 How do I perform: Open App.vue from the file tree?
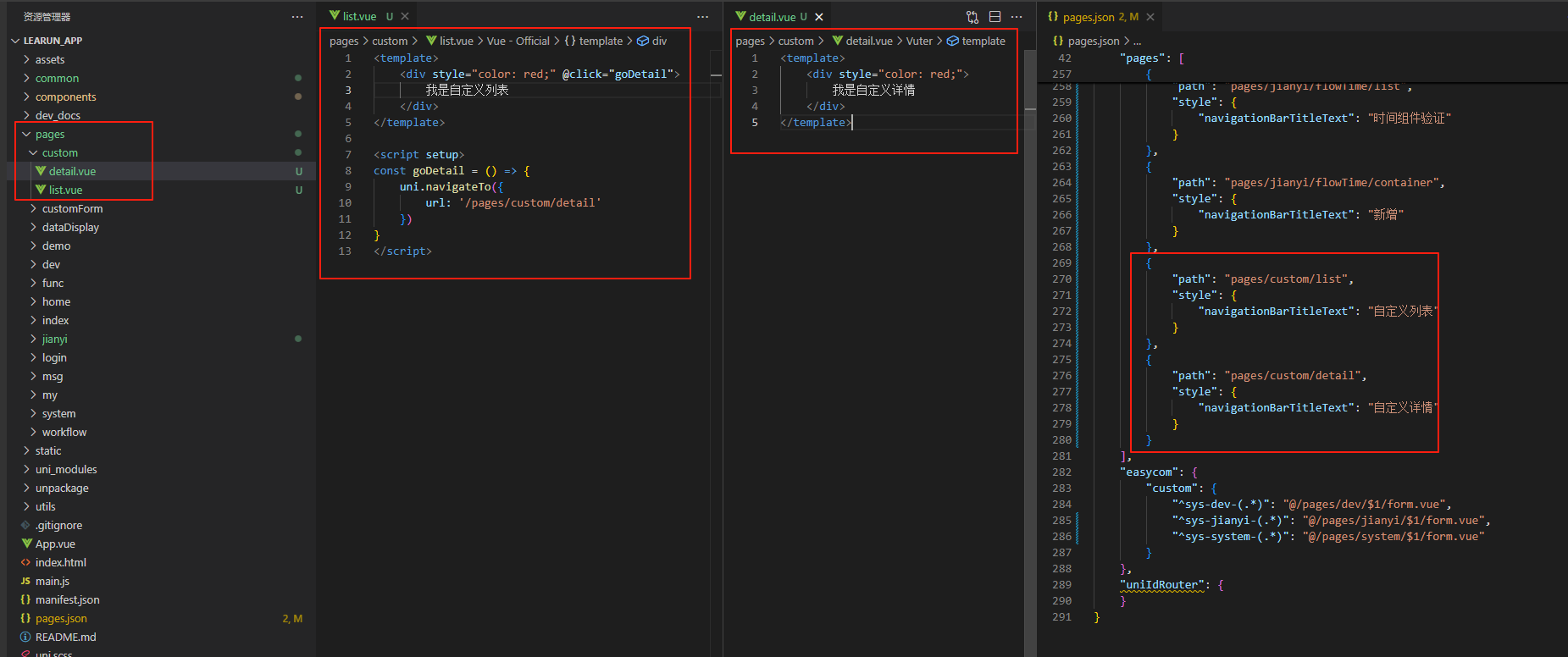tap(55, 544)
